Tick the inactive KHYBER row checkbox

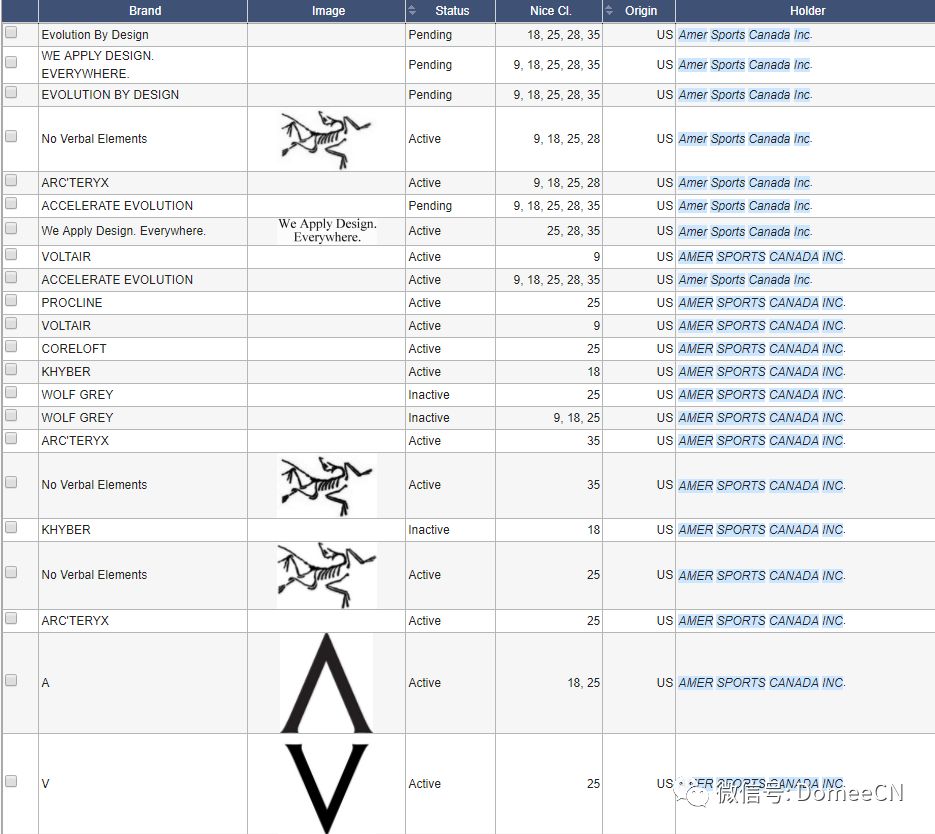(x=11, y=527)
